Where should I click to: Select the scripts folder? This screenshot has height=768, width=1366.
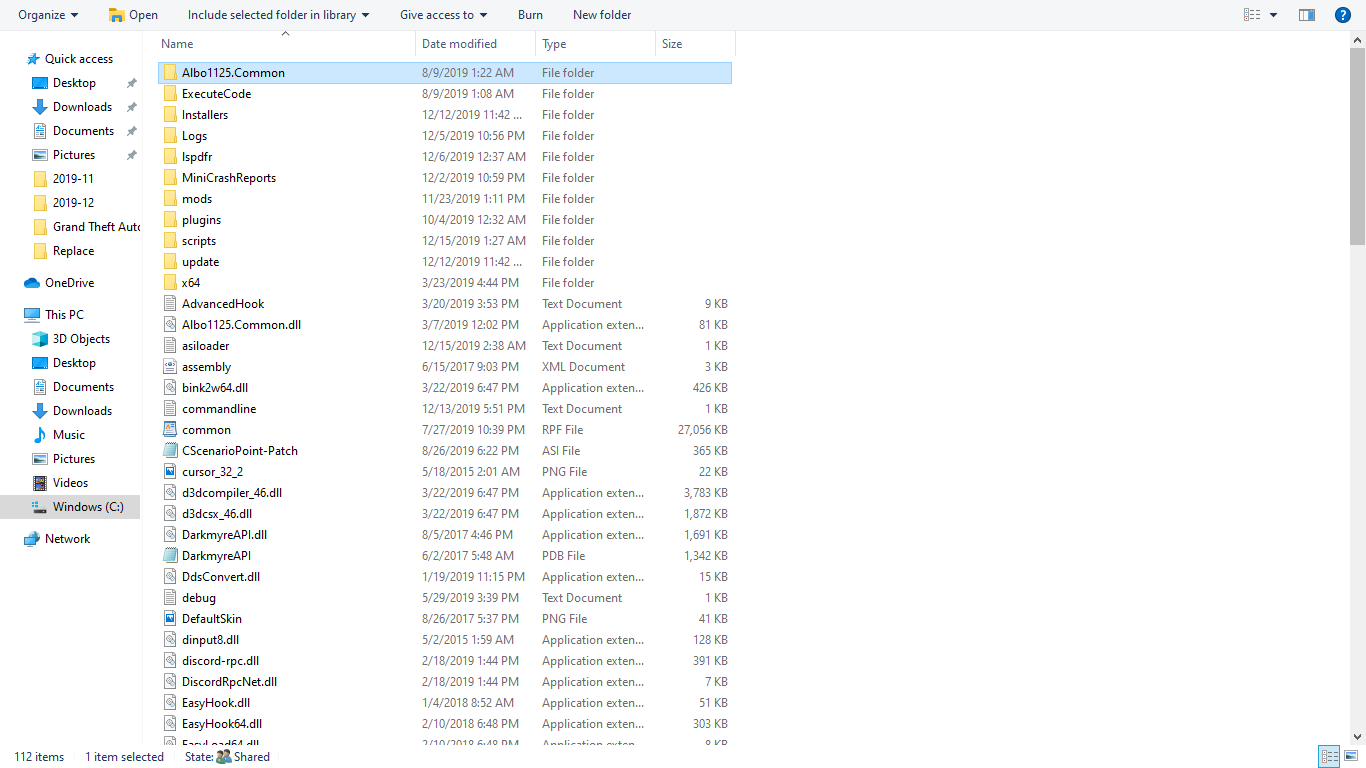click(199, 241)
